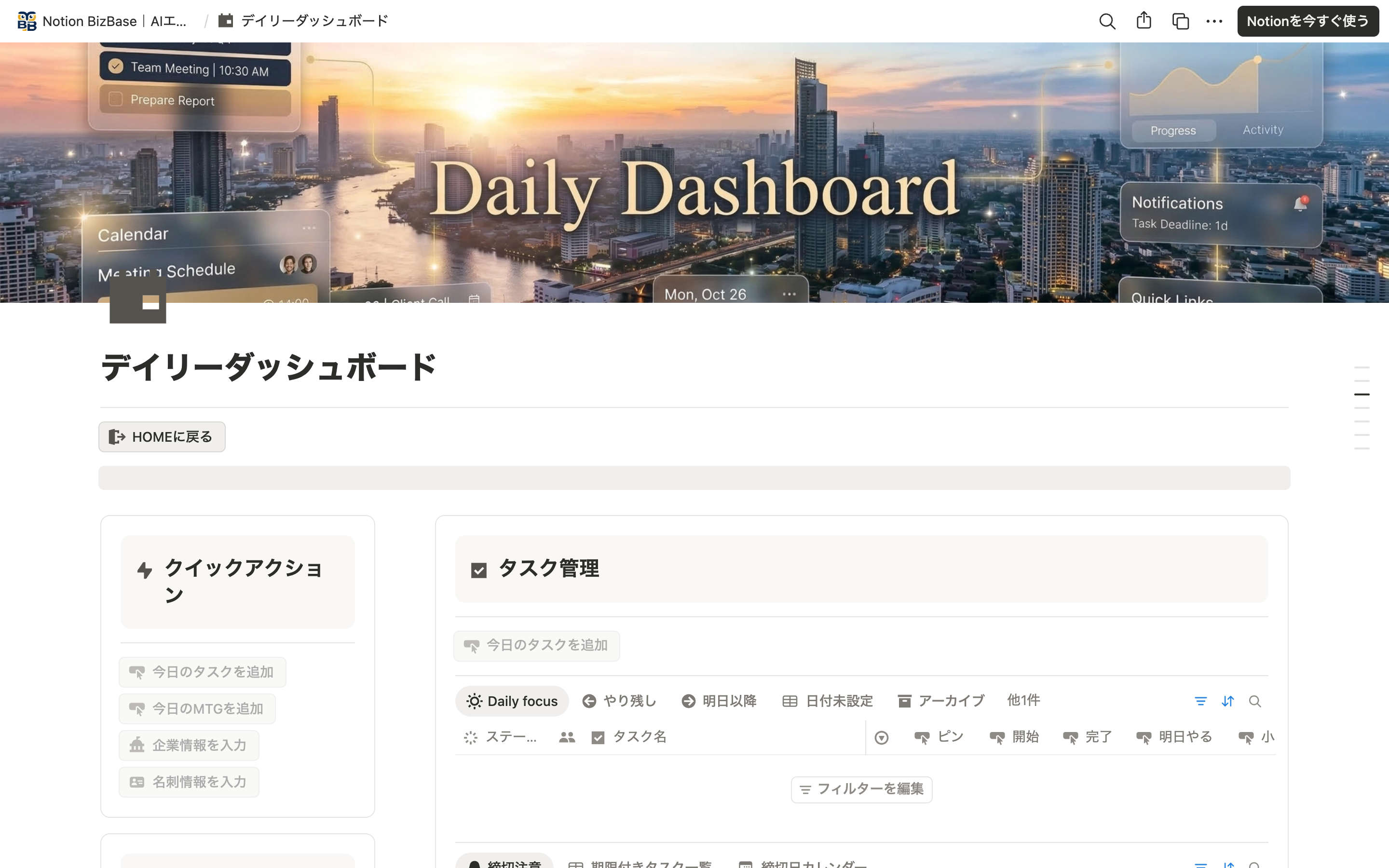This screenshot has width=1389, height=868.
Task: Click the HOMEに戻る button
Action: click(x=162, y=437)
